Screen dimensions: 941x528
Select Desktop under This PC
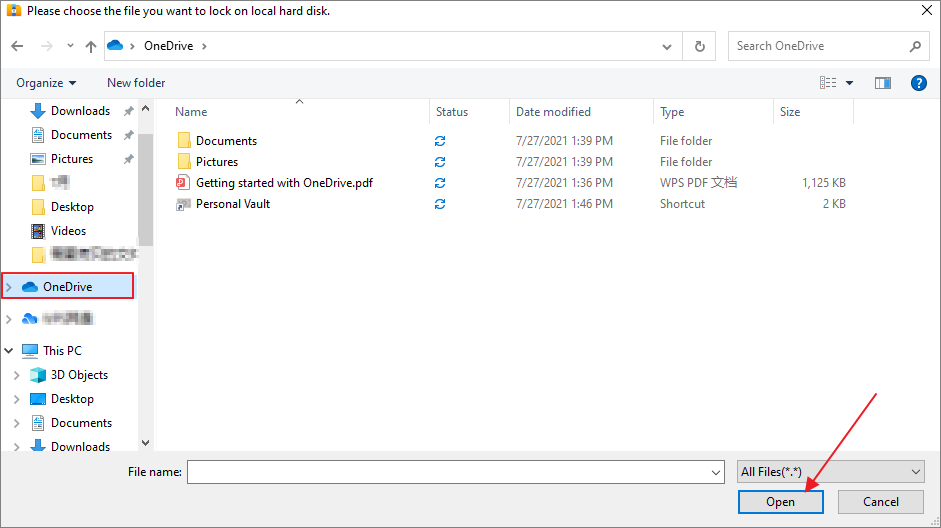[72, 399]
